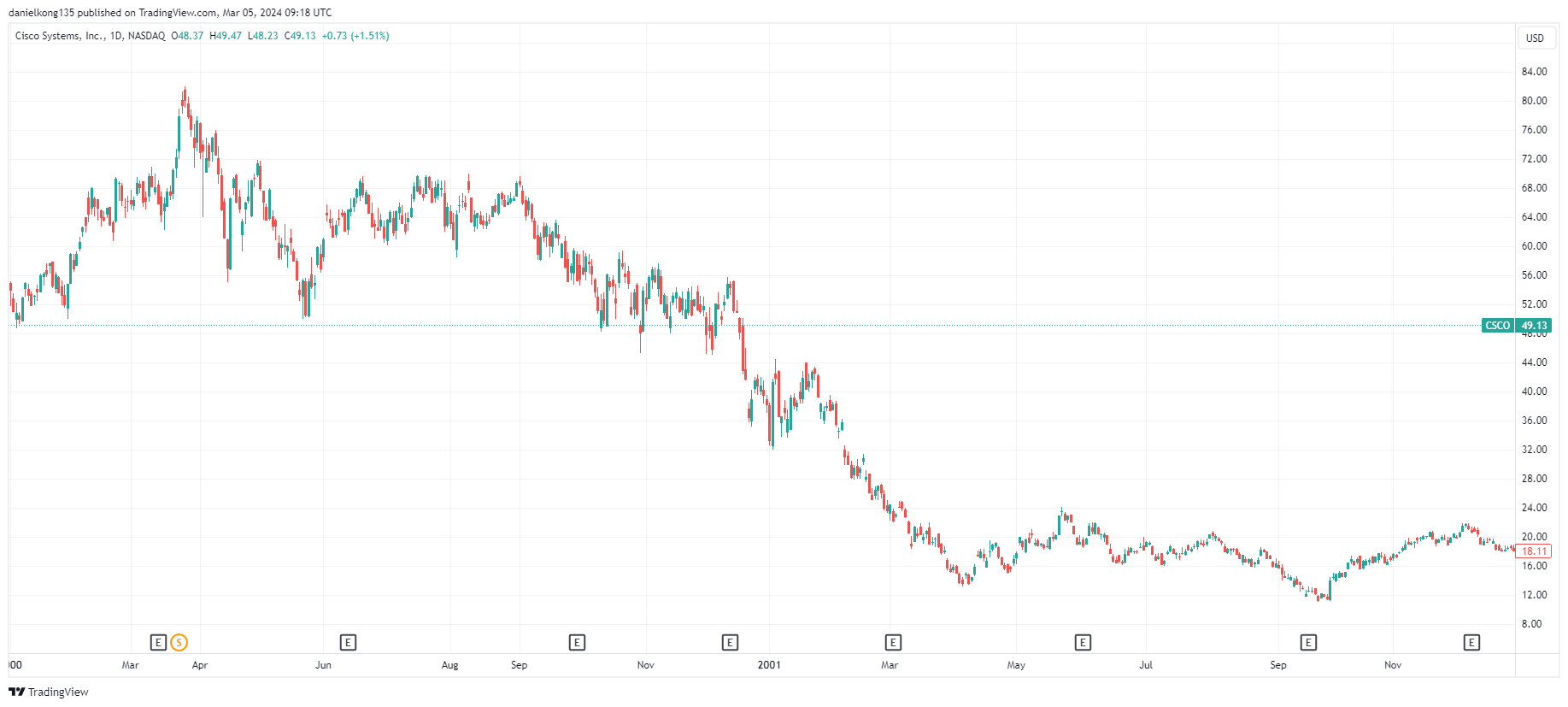Click the Apr label on time axis

coord(200,665)
